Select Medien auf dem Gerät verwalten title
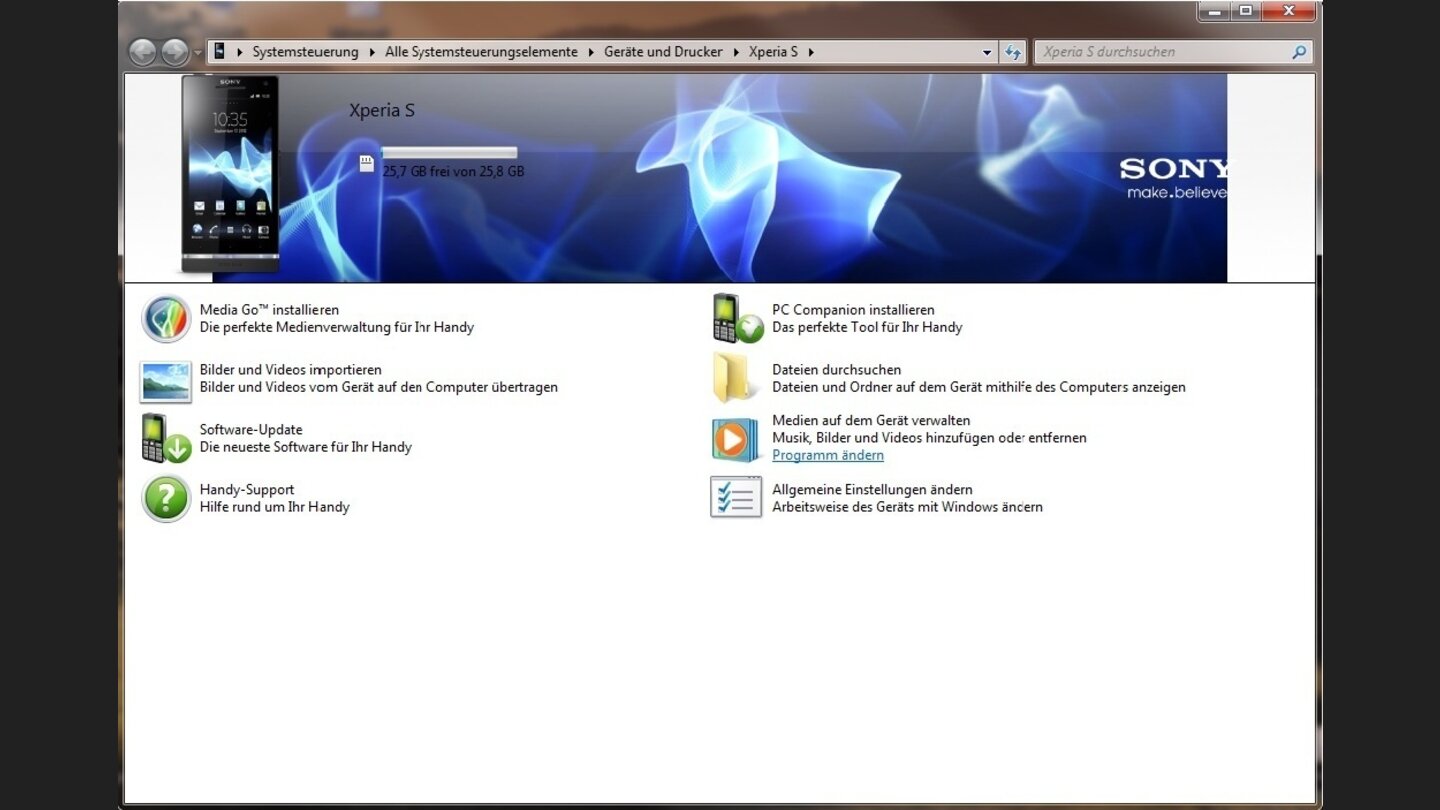Viewport: 1440px width, 810px height. 871,421
